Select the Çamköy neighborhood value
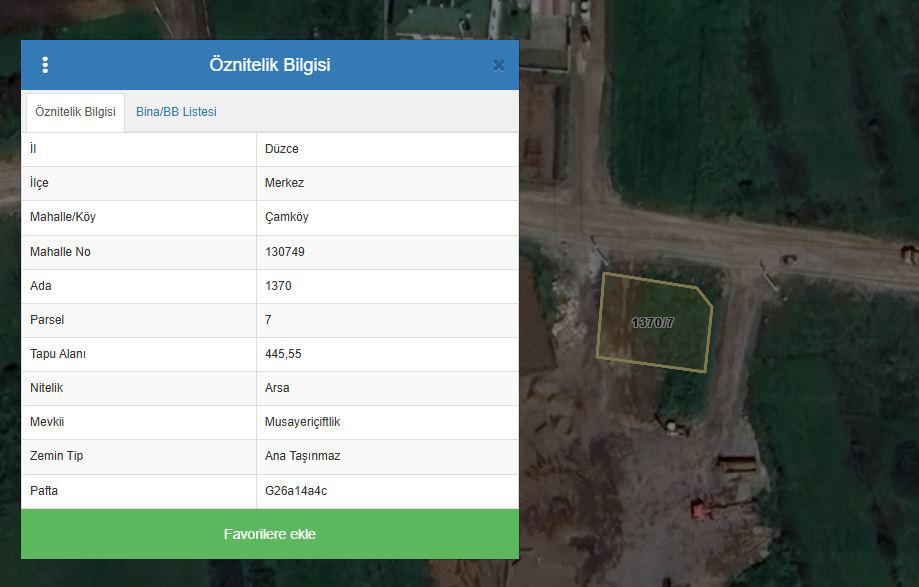The image size is (919, 587). click(286, 217)
